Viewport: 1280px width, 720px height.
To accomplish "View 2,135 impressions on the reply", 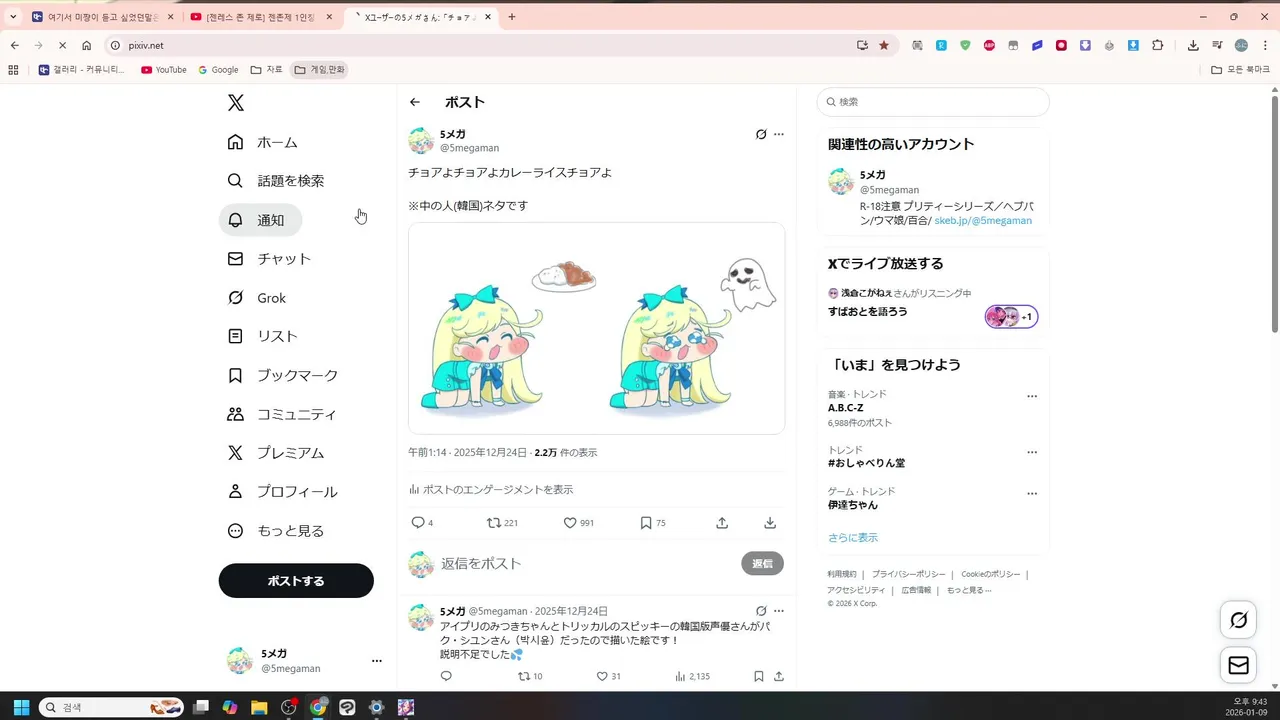I will click(692, 677).
